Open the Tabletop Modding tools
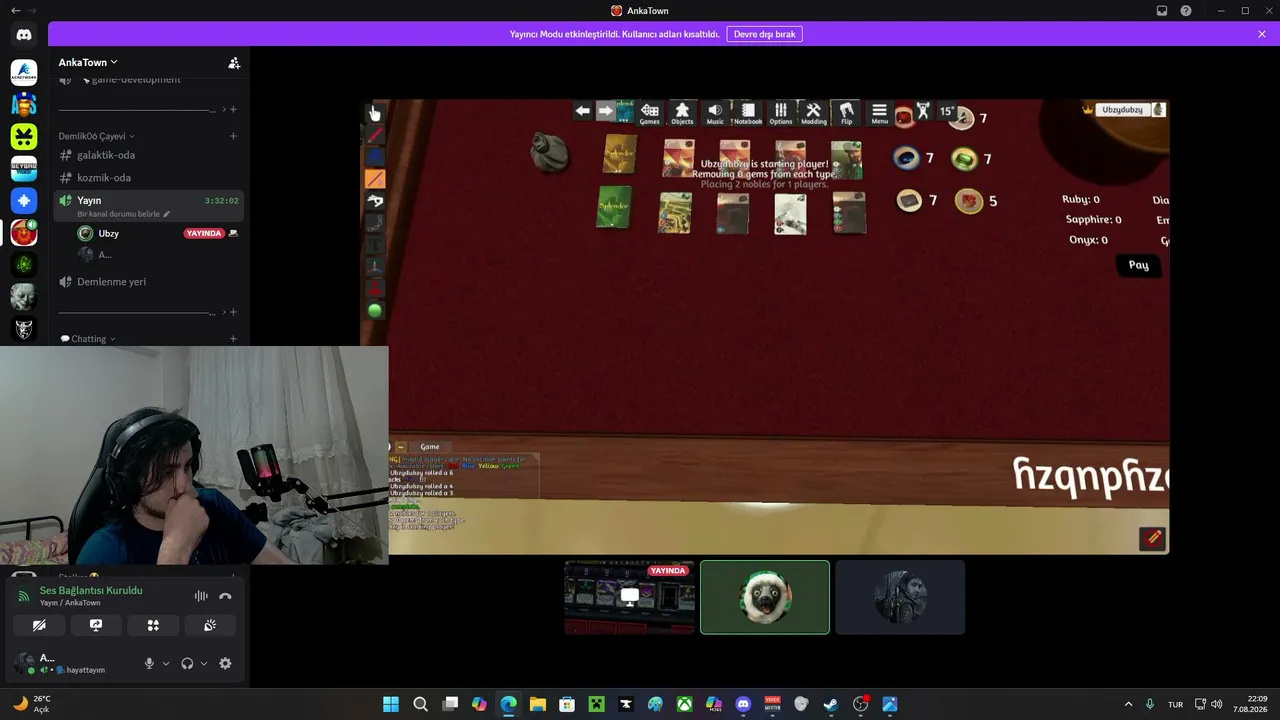The width and height of the screenshot is (1280, 720). click(x=814, y=113)
